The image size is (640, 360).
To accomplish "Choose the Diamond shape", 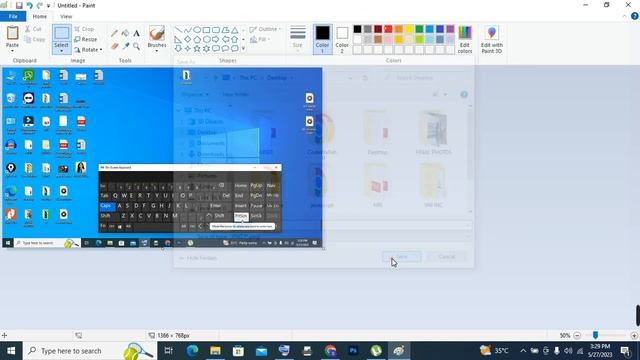I will [187, 39].
